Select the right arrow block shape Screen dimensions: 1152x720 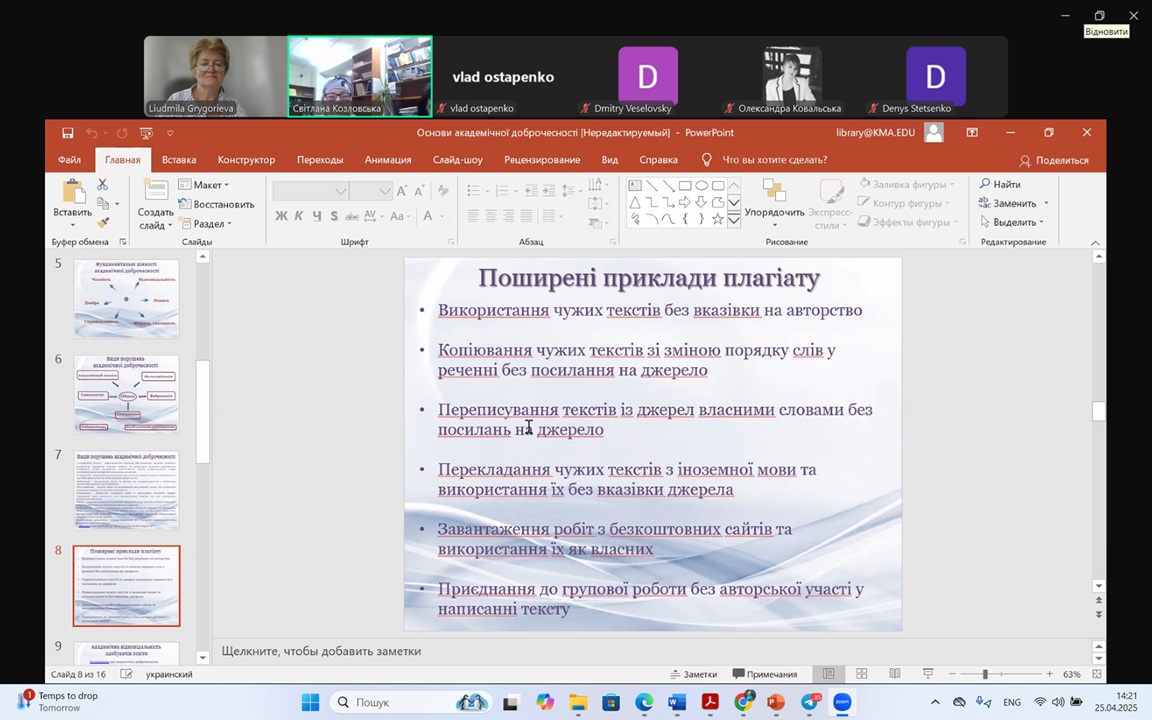click(685, 202)
